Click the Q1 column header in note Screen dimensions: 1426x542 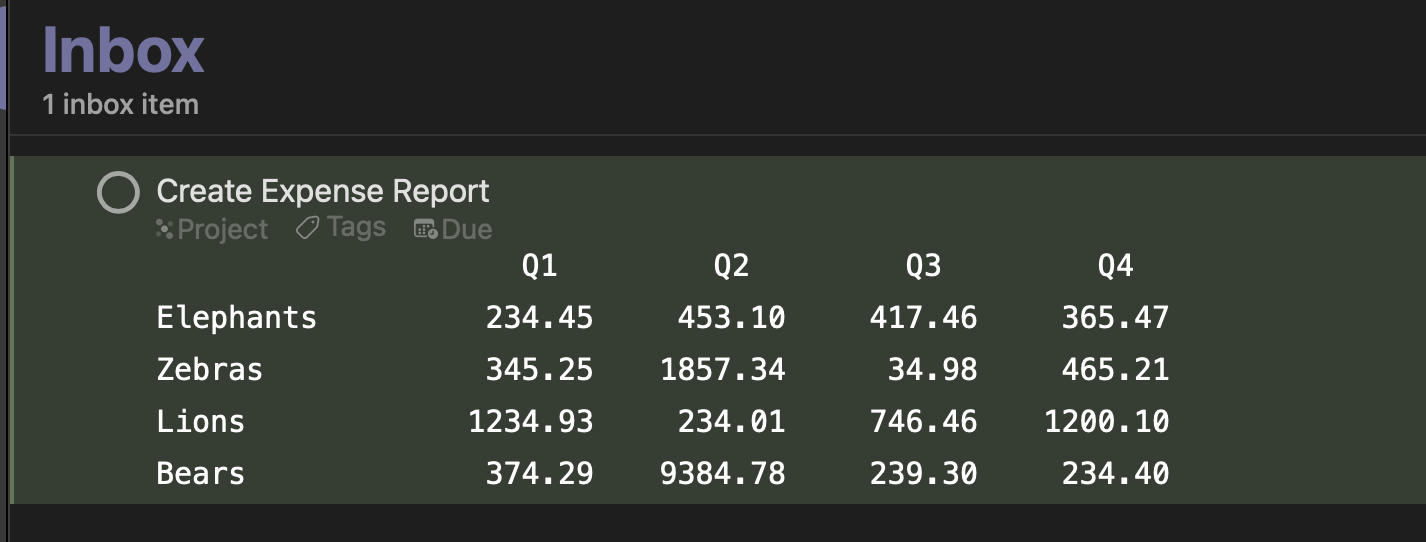tap(540, 266)
